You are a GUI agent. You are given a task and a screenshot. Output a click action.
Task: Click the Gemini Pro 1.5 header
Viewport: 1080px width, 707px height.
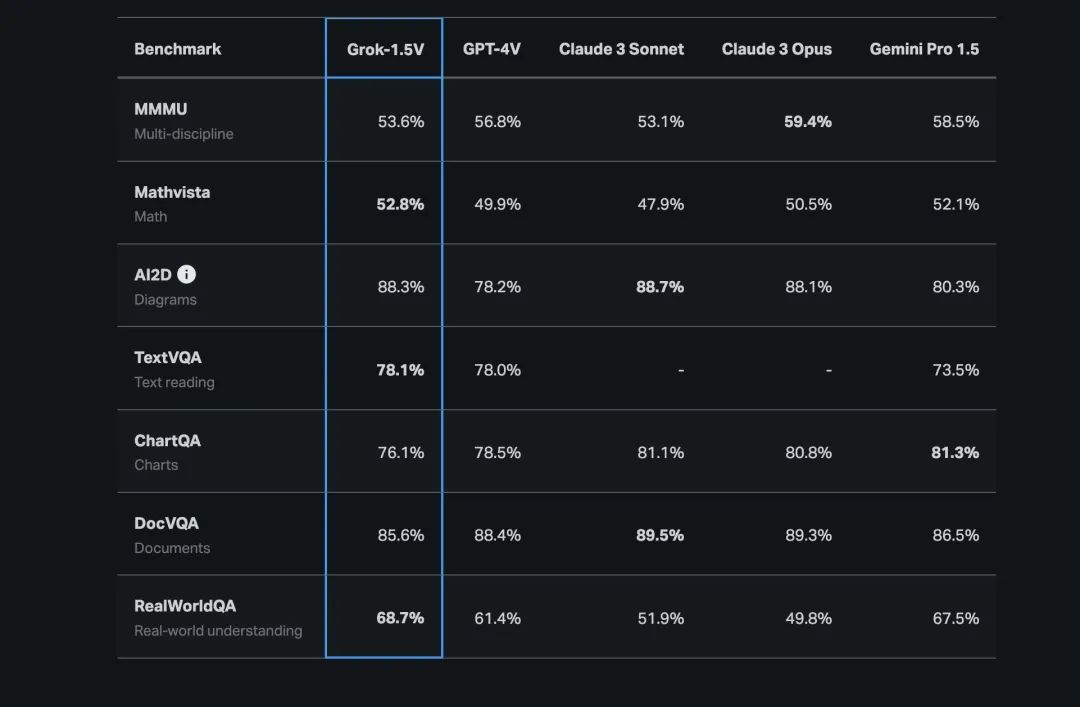tap(924, 49)
